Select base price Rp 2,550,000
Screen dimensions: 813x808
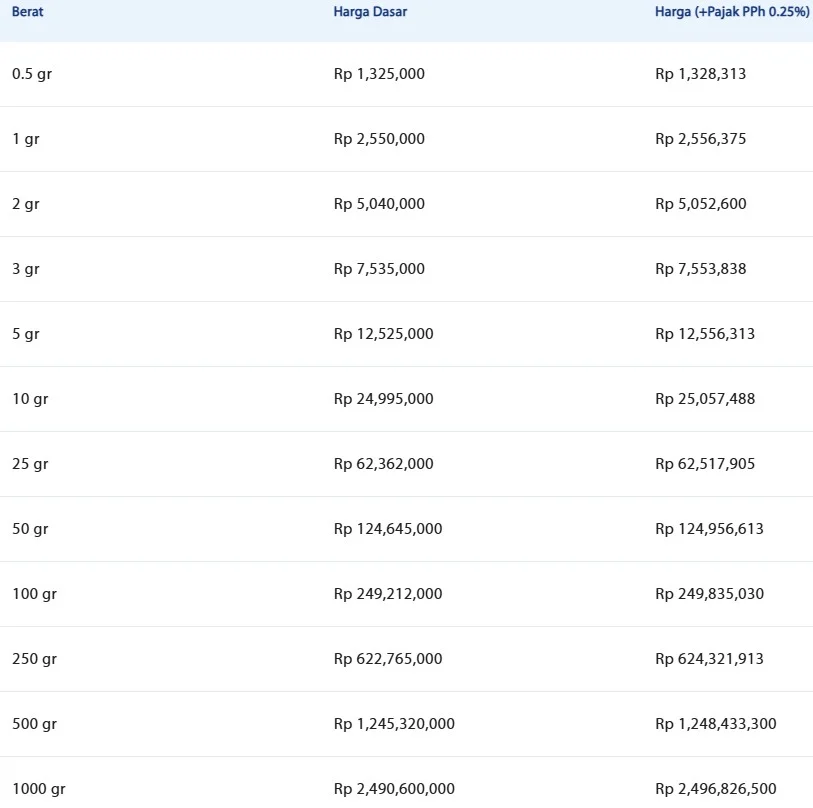tap(379, 139)
